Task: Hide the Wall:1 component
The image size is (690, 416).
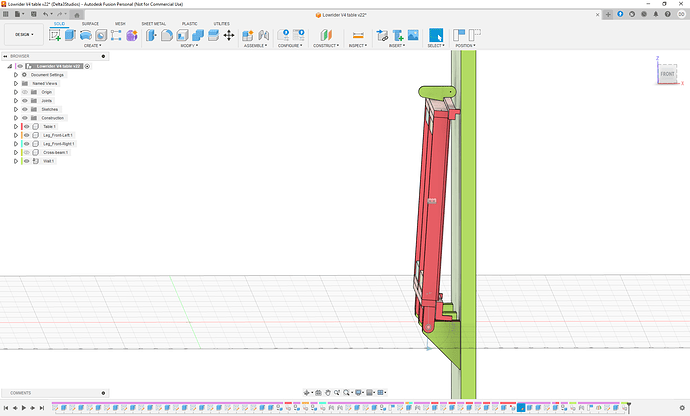Action: pyautogui.click(x=26, y=161)
